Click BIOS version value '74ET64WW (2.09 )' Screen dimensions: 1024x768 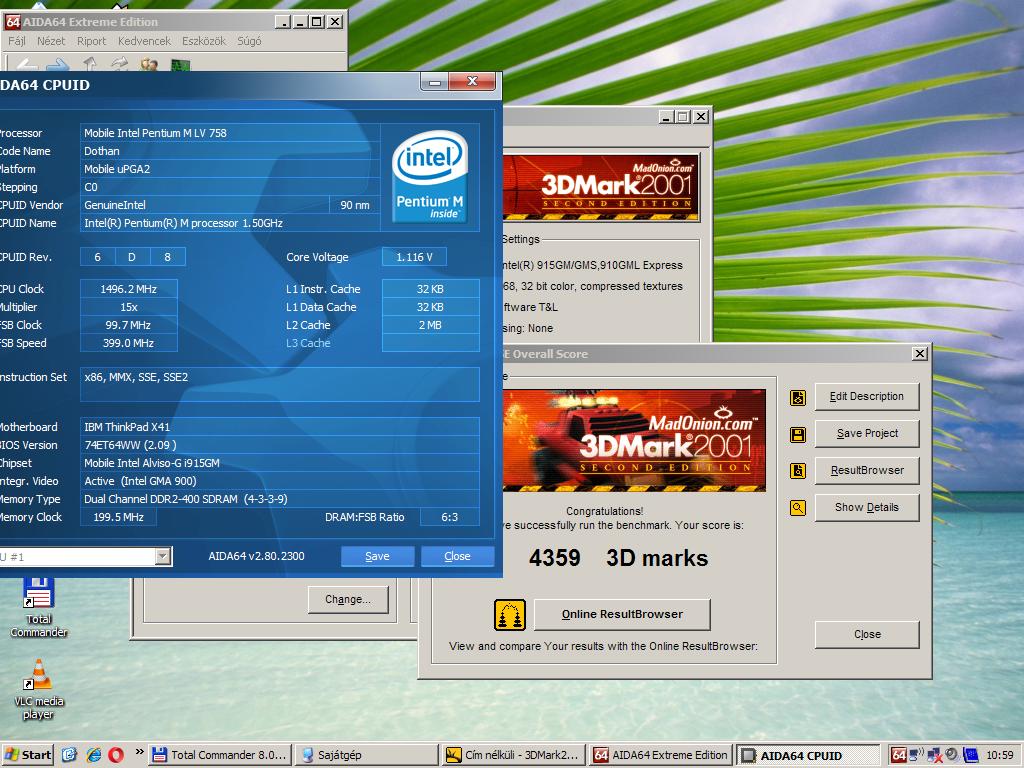(130, 445)
